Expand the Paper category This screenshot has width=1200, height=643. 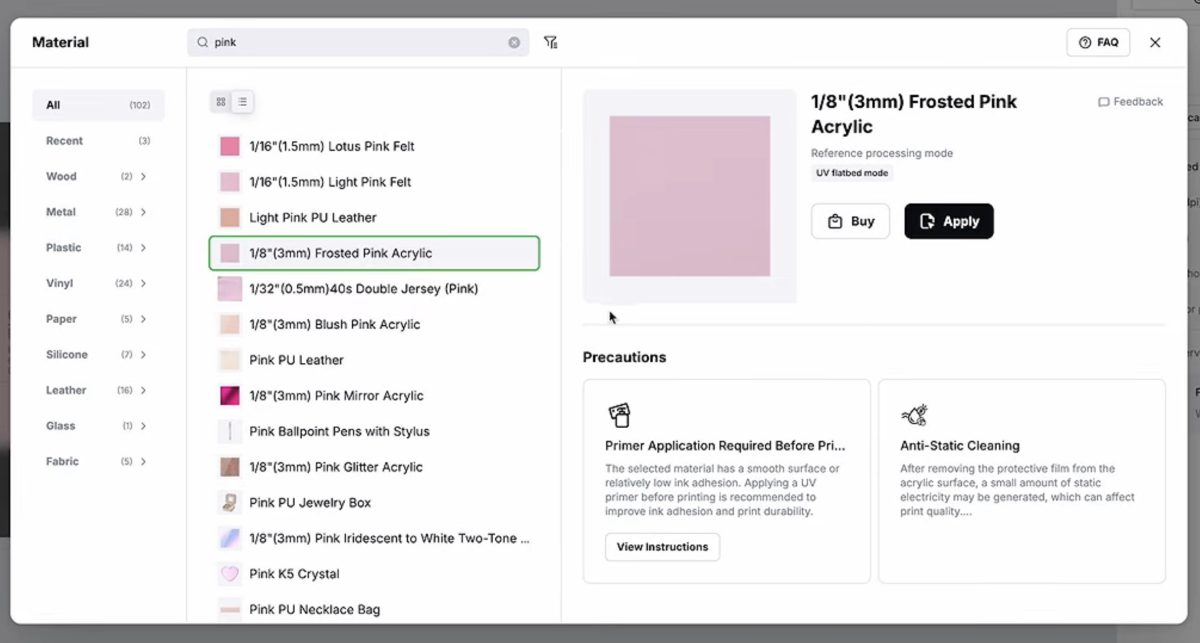[x=143, y=319]
